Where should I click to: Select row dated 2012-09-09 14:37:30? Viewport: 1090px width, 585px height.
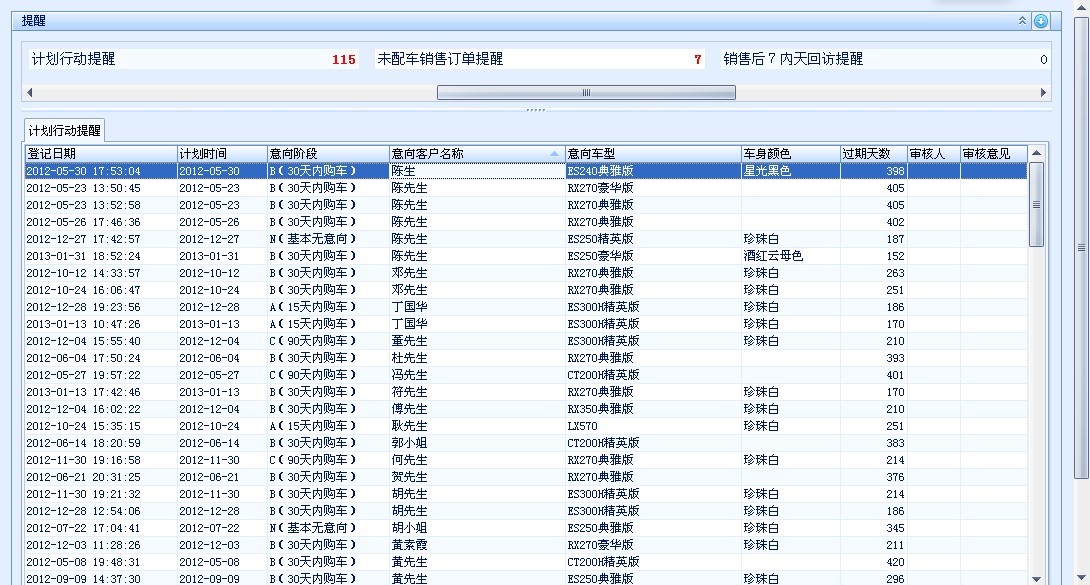click(526, 578)
